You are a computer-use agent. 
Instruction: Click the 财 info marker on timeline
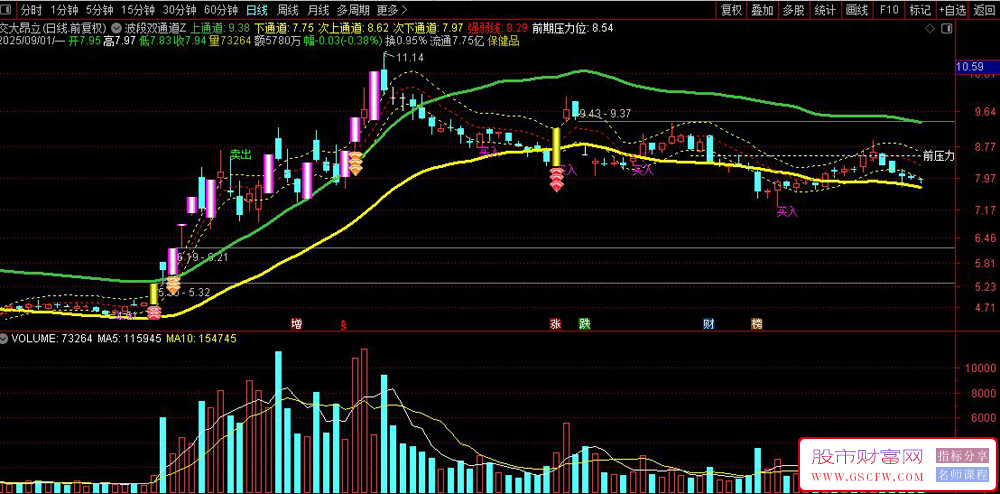[x=709, y=324]
